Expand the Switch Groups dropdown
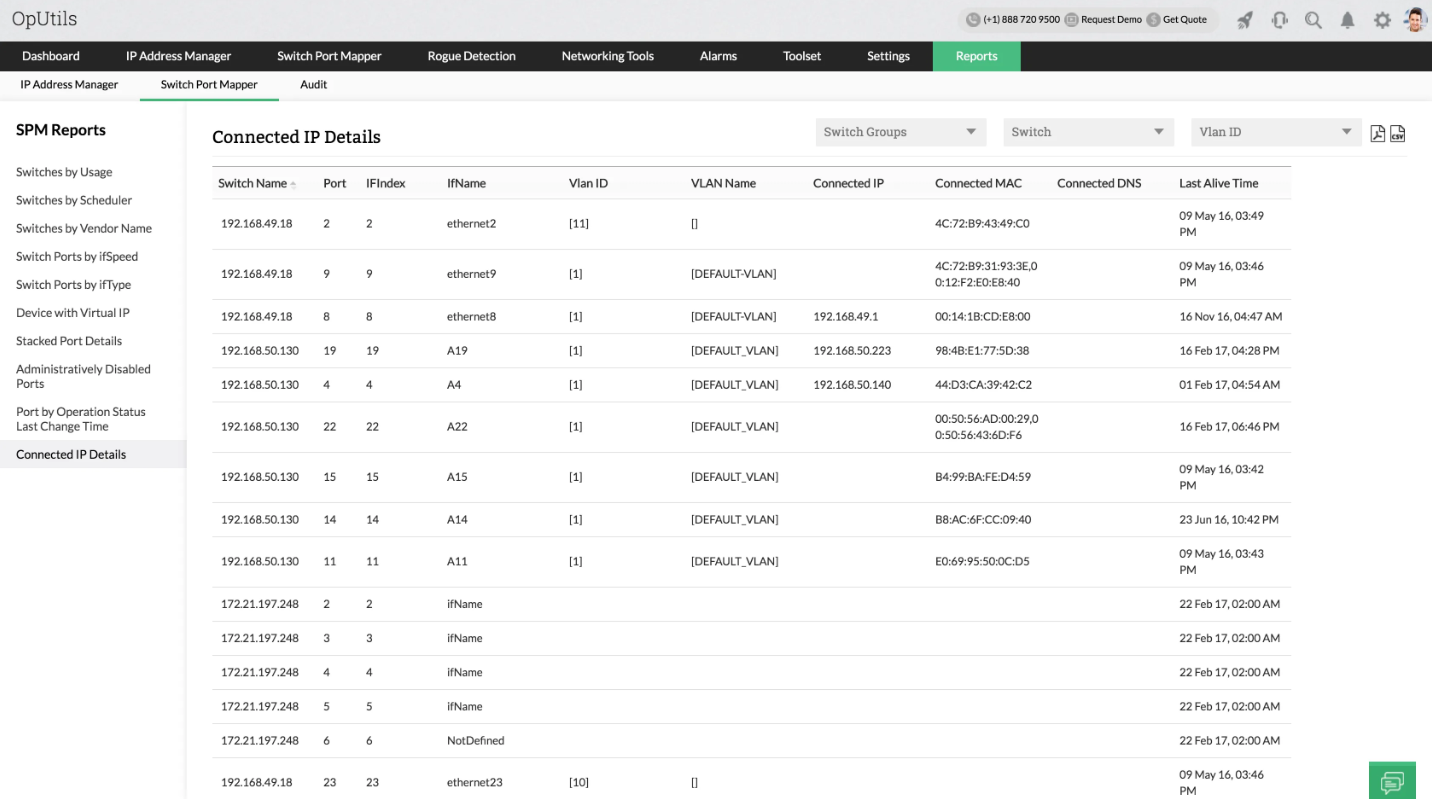The image size is (1432, 799). coord(900,132)
